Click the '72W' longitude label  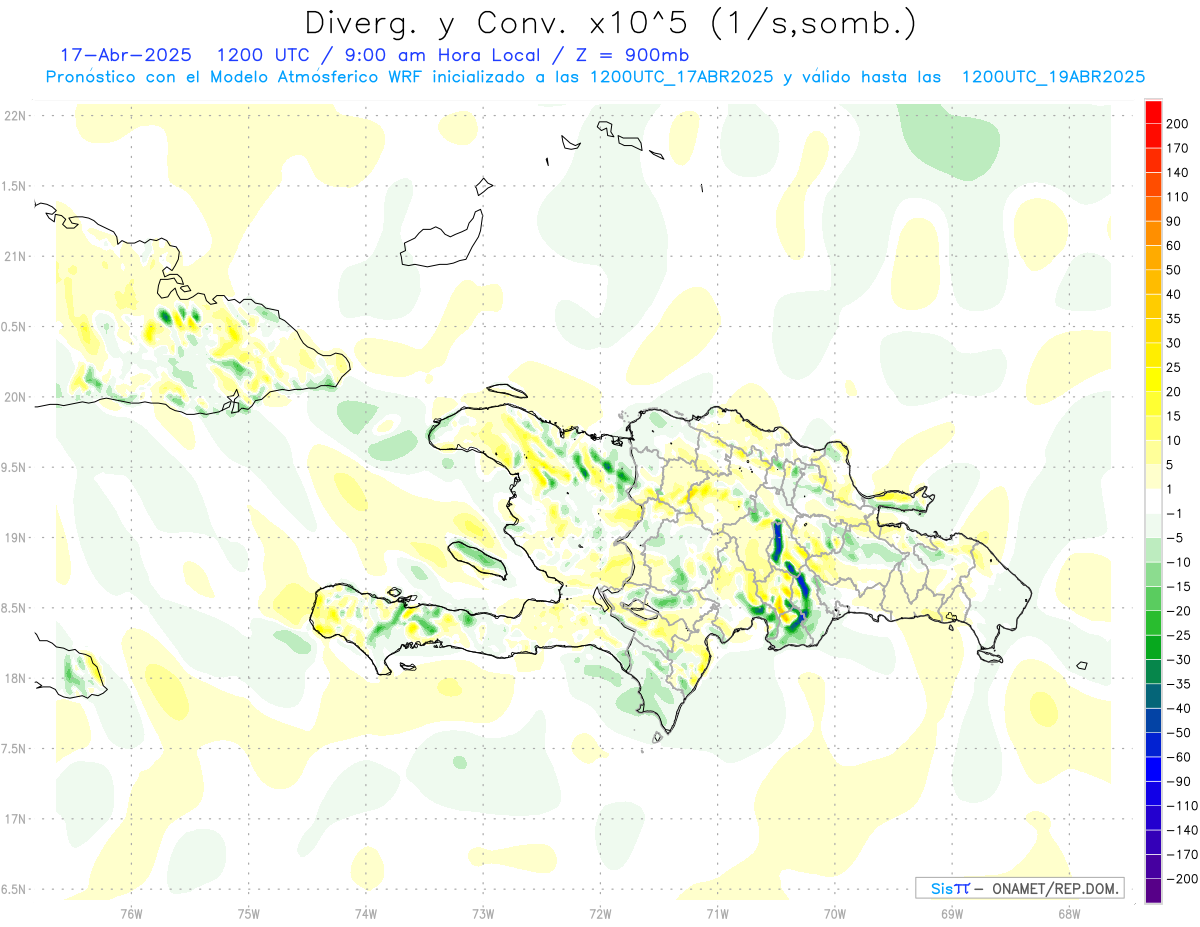pos(601,913)
